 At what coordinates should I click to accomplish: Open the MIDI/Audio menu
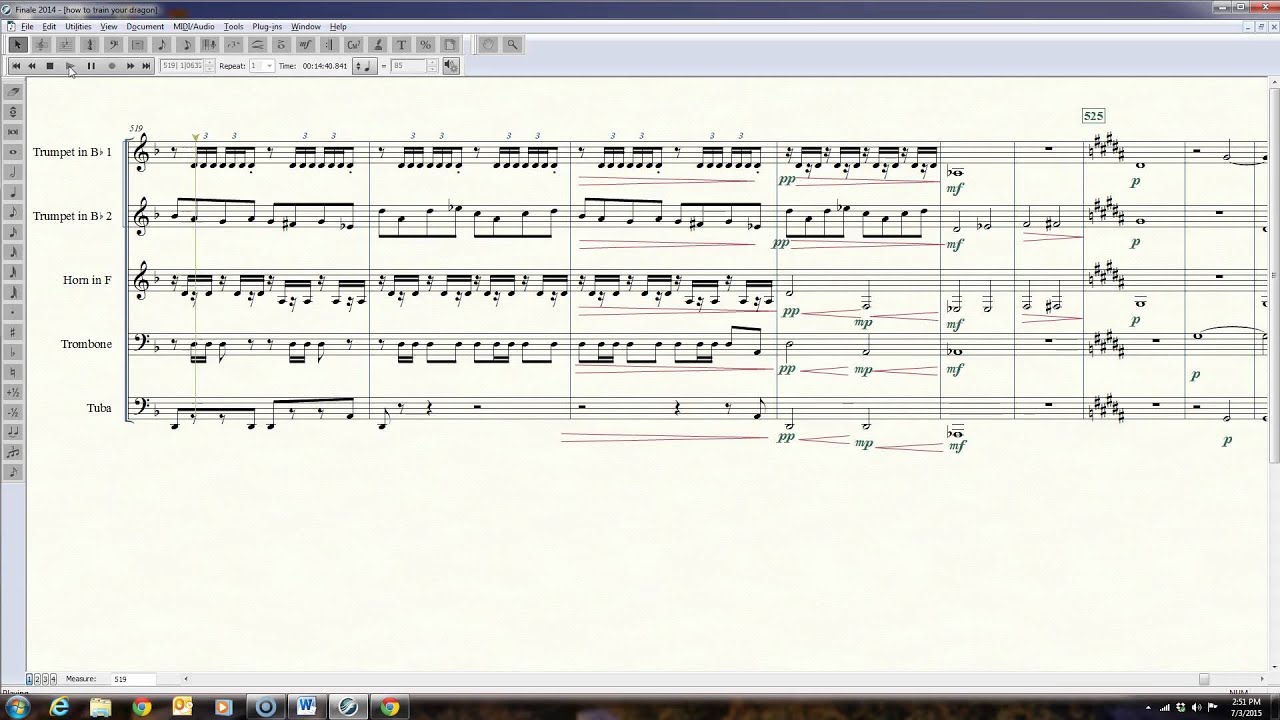click(194, 27)
